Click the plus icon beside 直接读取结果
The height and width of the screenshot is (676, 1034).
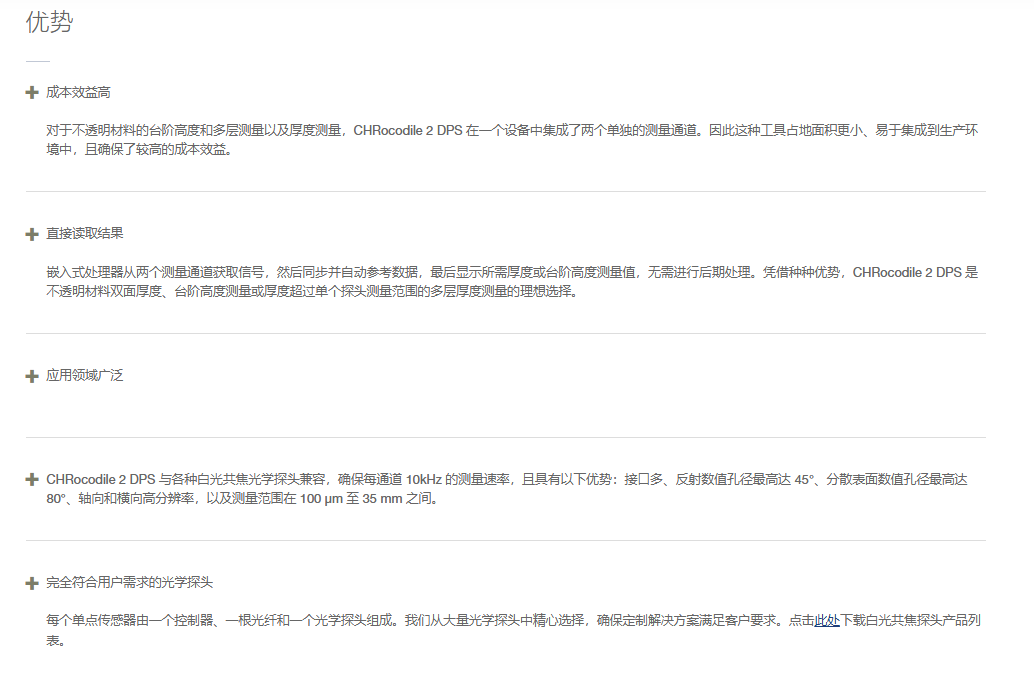tap(32, 234)
